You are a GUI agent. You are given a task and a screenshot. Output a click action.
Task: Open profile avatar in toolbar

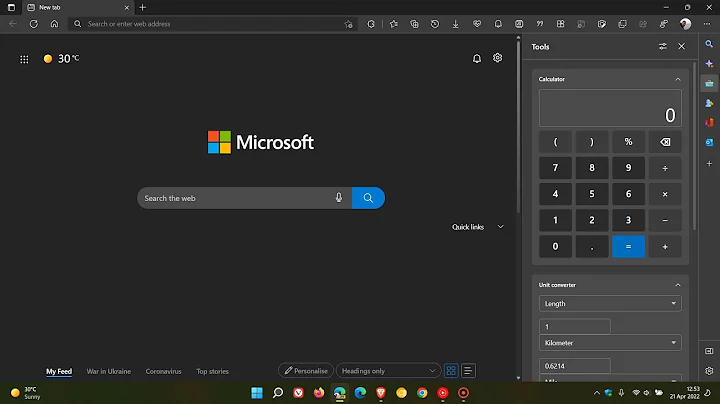click(685, 24)
